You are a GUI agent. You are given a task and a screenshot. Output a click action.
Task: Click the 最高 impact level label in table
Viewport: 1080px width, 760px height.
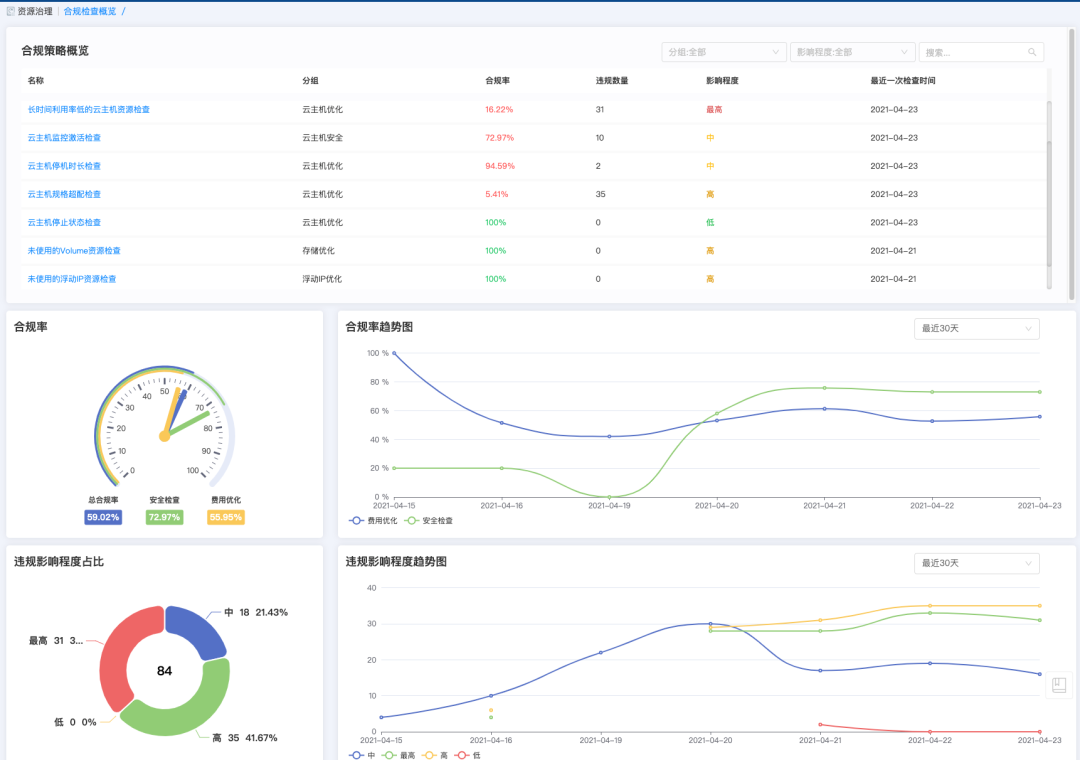point(714,110)
